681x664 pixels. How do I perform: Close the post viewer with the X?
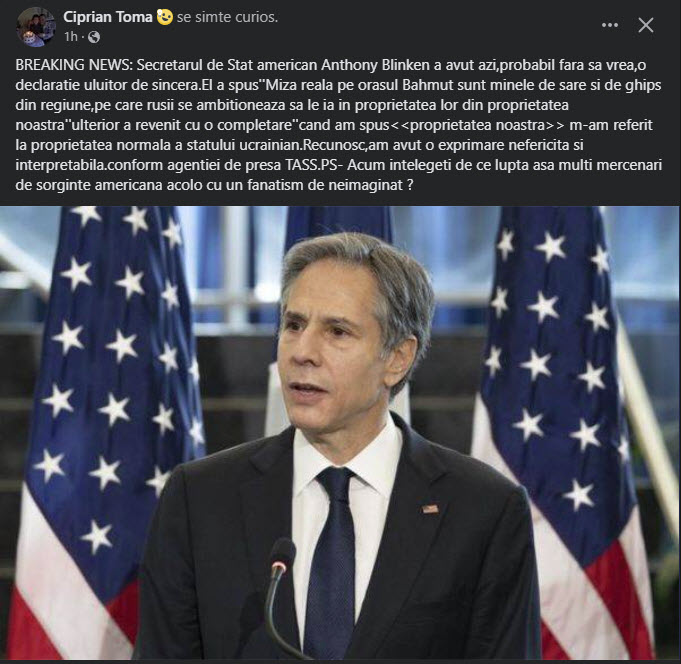pyautogui.click(x=646, y=25)
